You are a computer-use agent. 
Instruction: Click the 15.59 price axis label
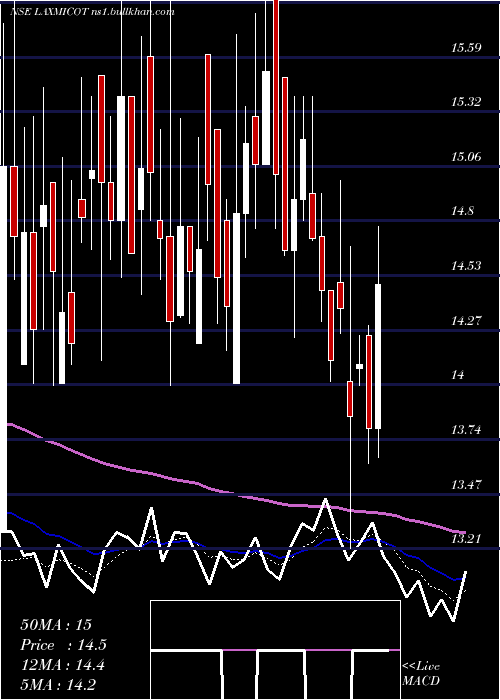(466, 47)
